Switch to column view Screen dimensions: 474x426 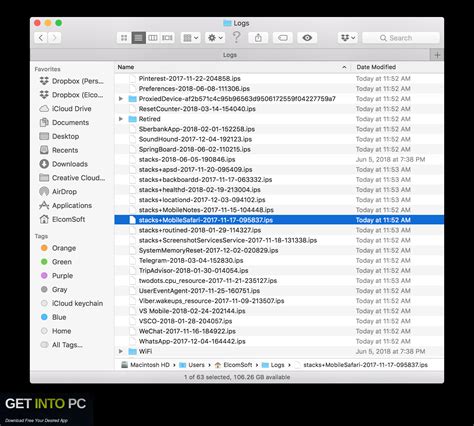[153, 38]
